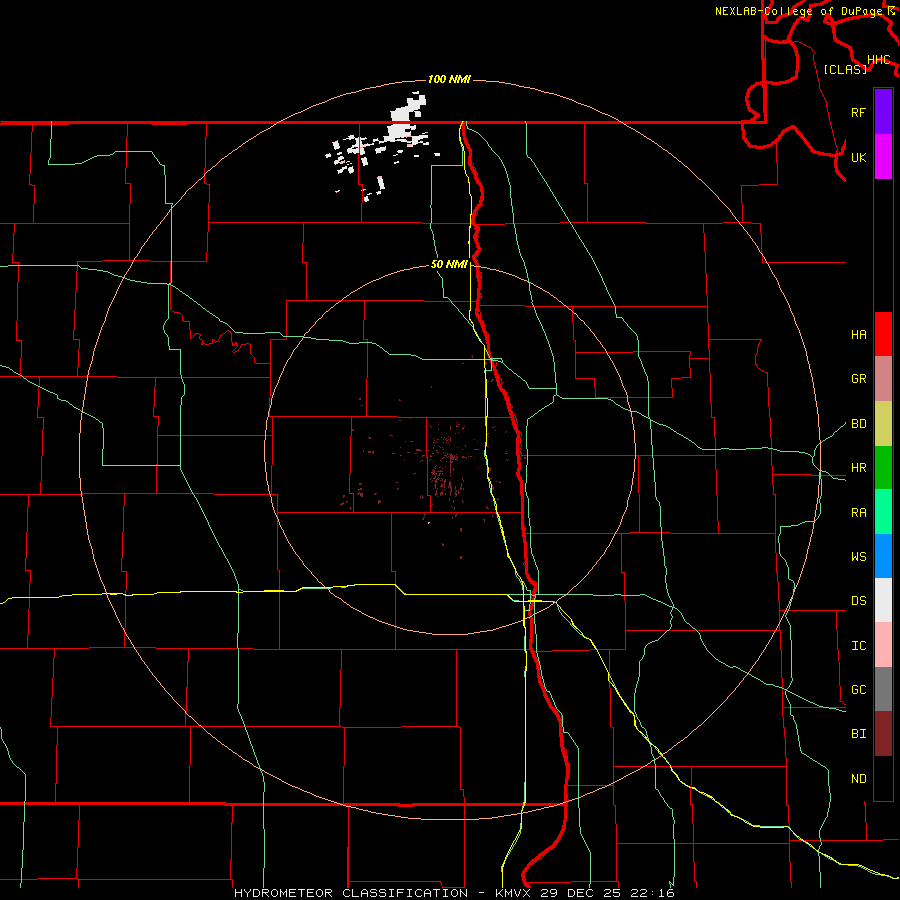Screen dimensions: 900x900
Task: Click the HA red color swatch
Action: (x=883, y=334)
